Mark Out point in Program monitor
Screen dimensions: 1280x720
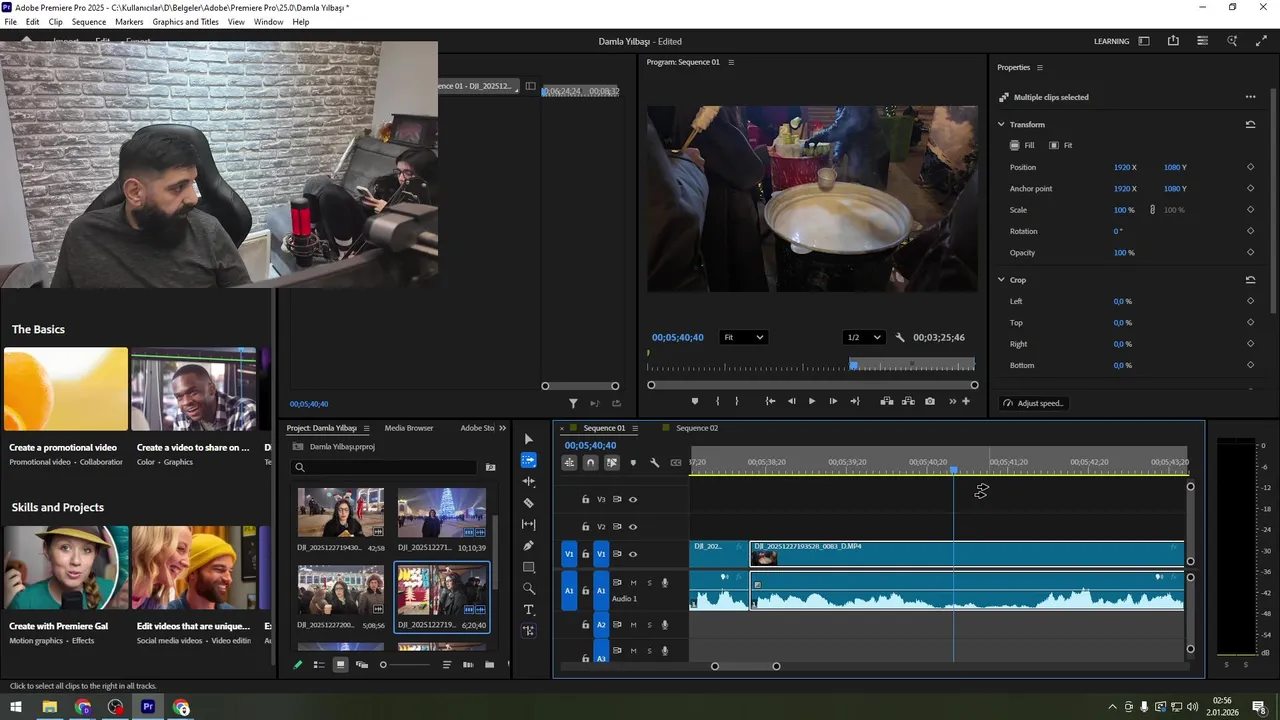(x=737, y=401)
